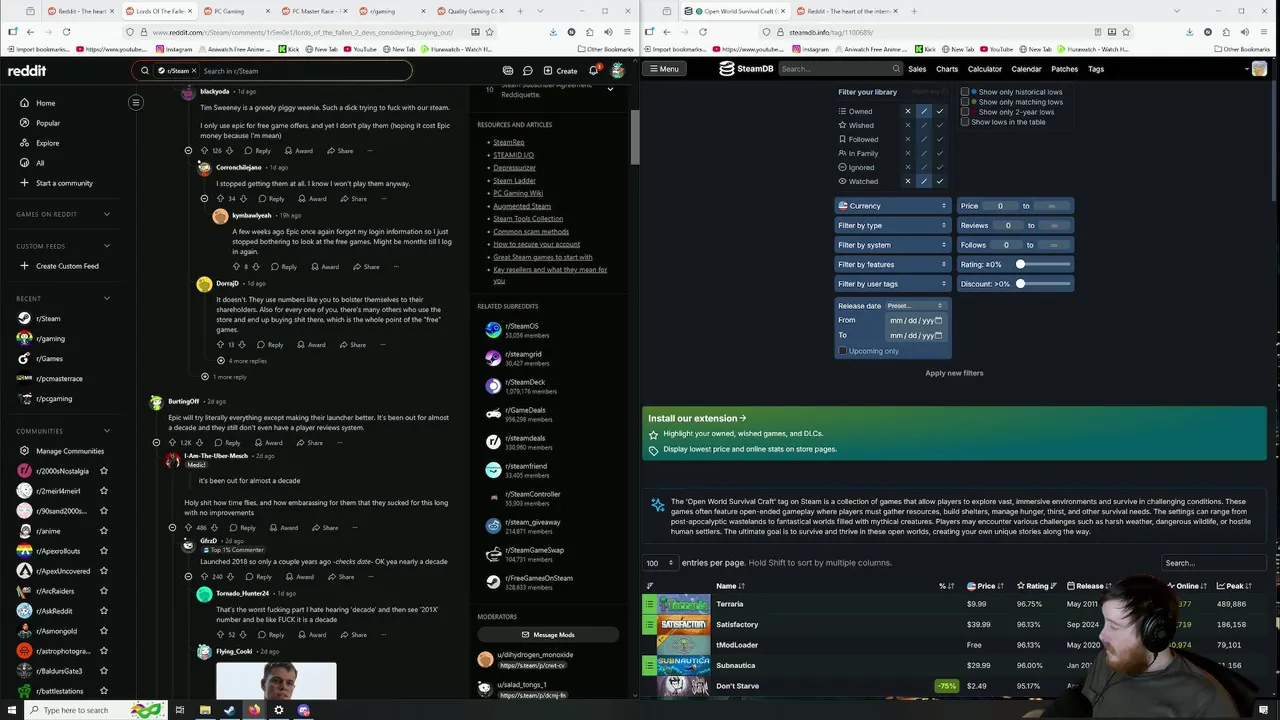
Task: Click Reddit Create post button
Action: [560, 71]
